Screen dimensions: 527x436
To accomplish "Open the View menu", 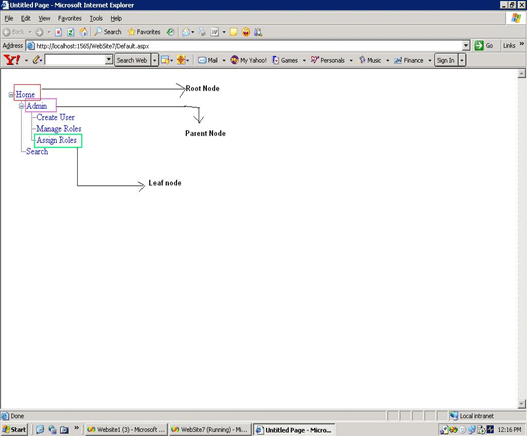I will point(44,18).
